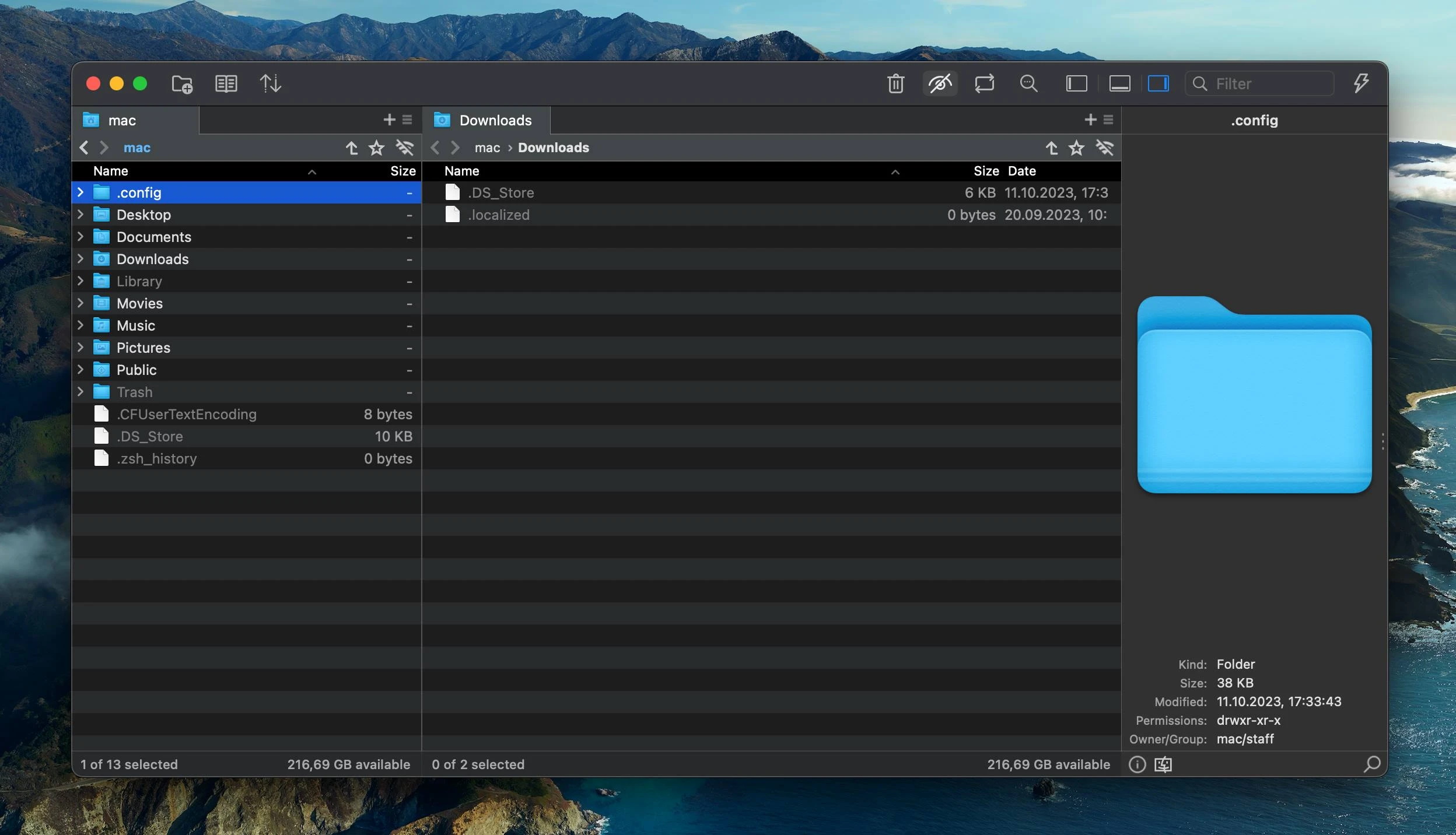The width and height of the screenshot is (1456, 835).
Task: Sort right pane by Date column
Action: [x=1022, y=171]
